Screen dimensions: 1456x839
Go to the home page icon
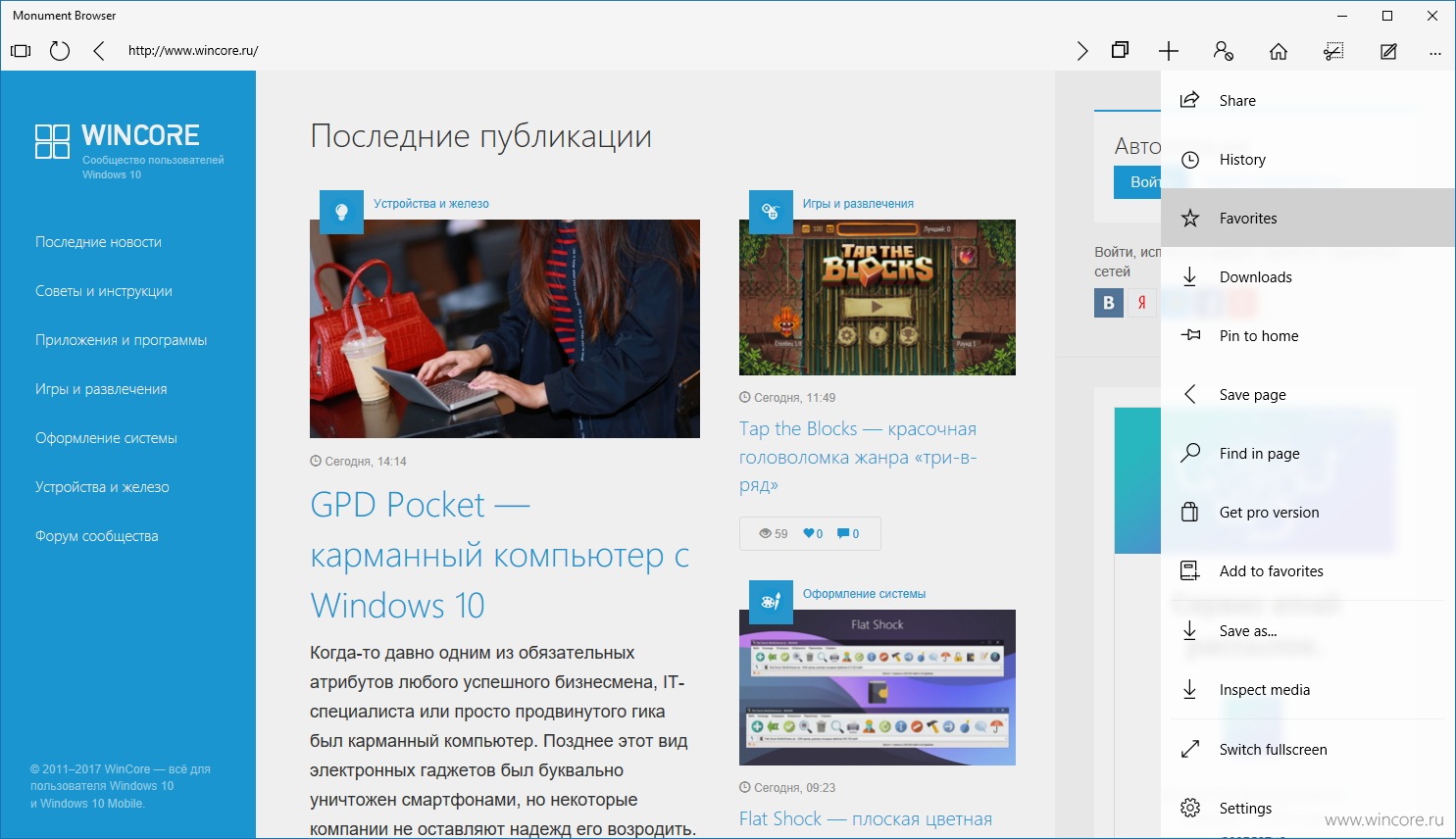[x=1279, y=51]
